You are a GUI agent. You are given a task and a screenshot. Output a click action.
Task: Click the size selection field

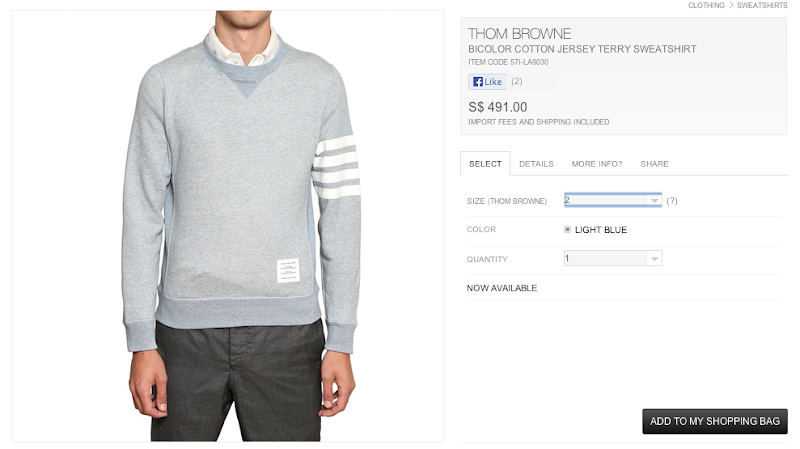click(613, 200)
